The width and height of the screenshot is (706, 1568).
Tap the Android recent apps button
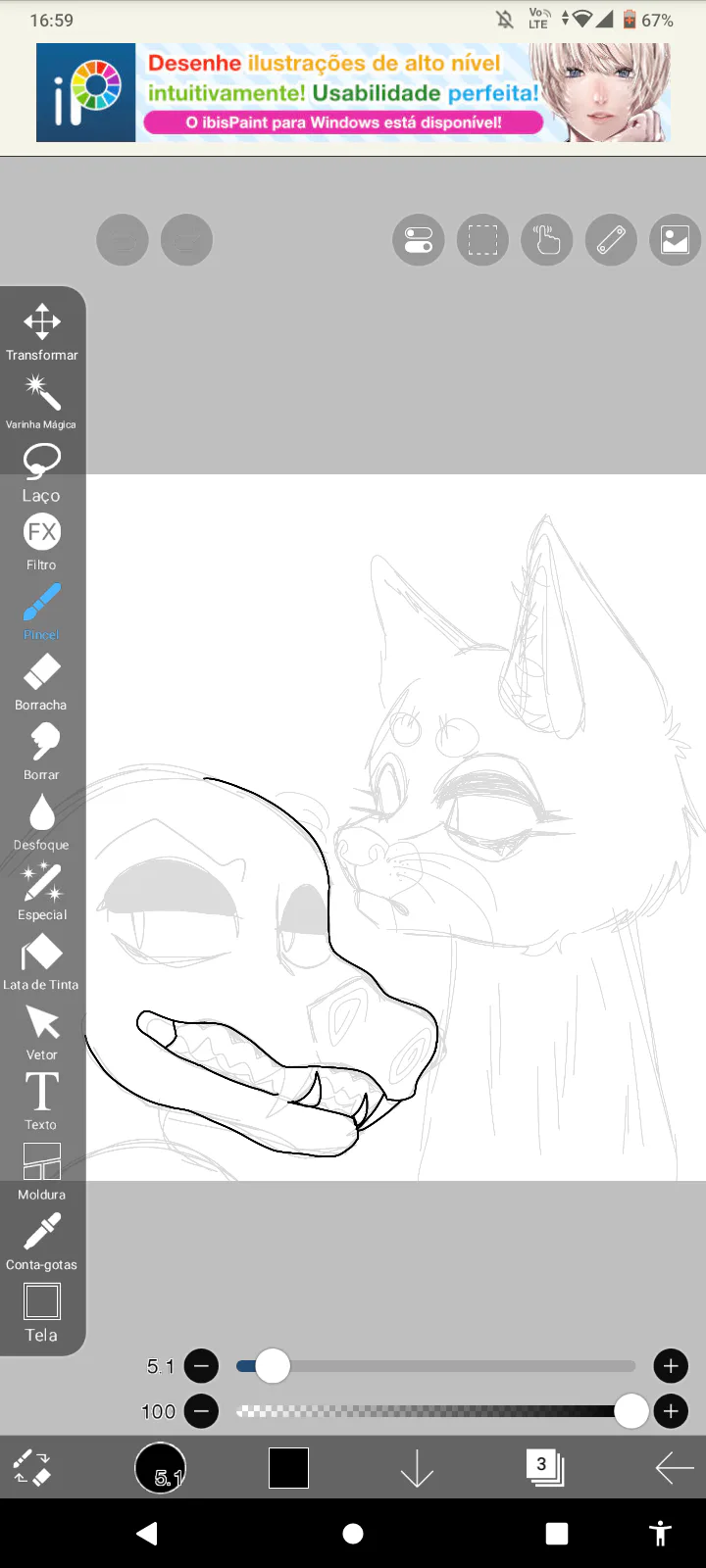pyautogui.click(x=557, y=1534)
